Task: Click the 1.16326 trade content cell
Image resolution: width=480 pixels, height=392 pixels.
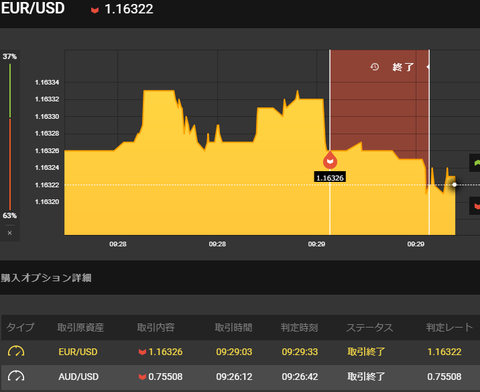Action: tap(161, 352)
